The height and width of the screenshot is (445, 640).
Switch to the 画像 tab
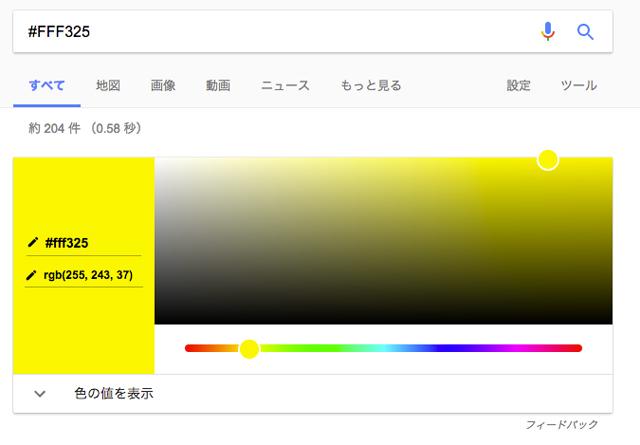point(163,85)
